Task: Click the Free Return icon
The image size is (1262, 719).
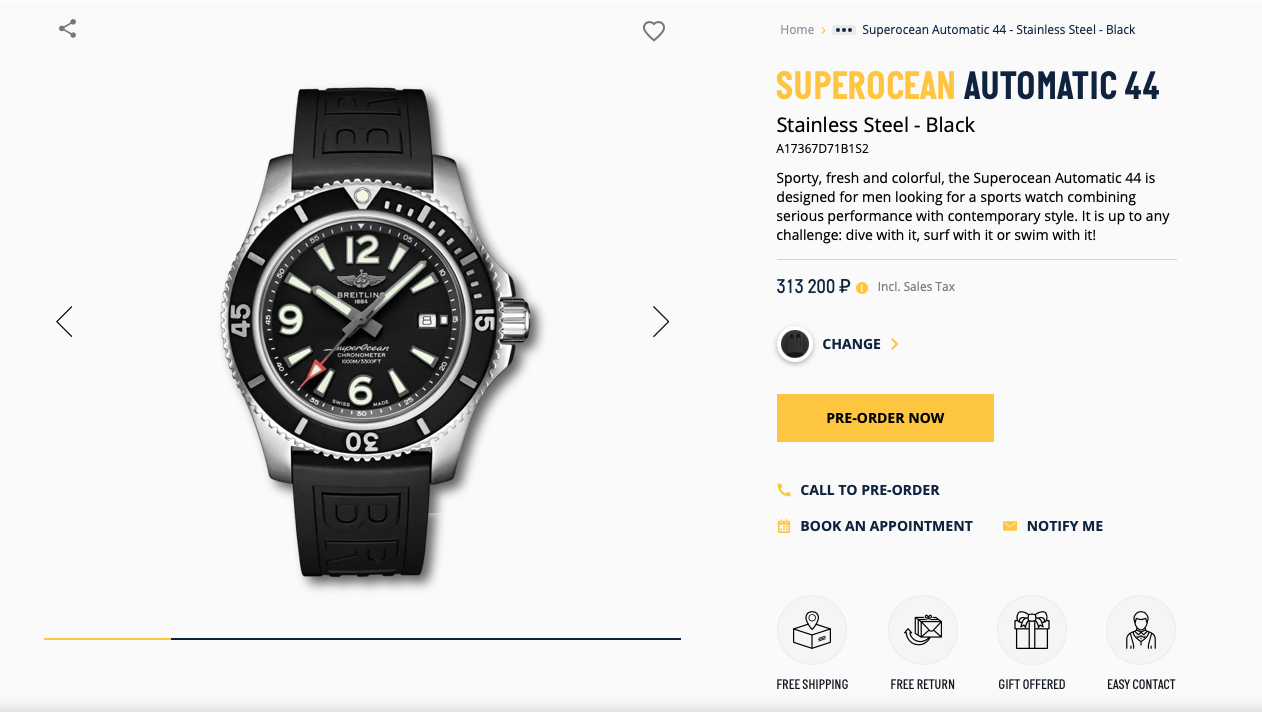Action: tap(922, 630)
